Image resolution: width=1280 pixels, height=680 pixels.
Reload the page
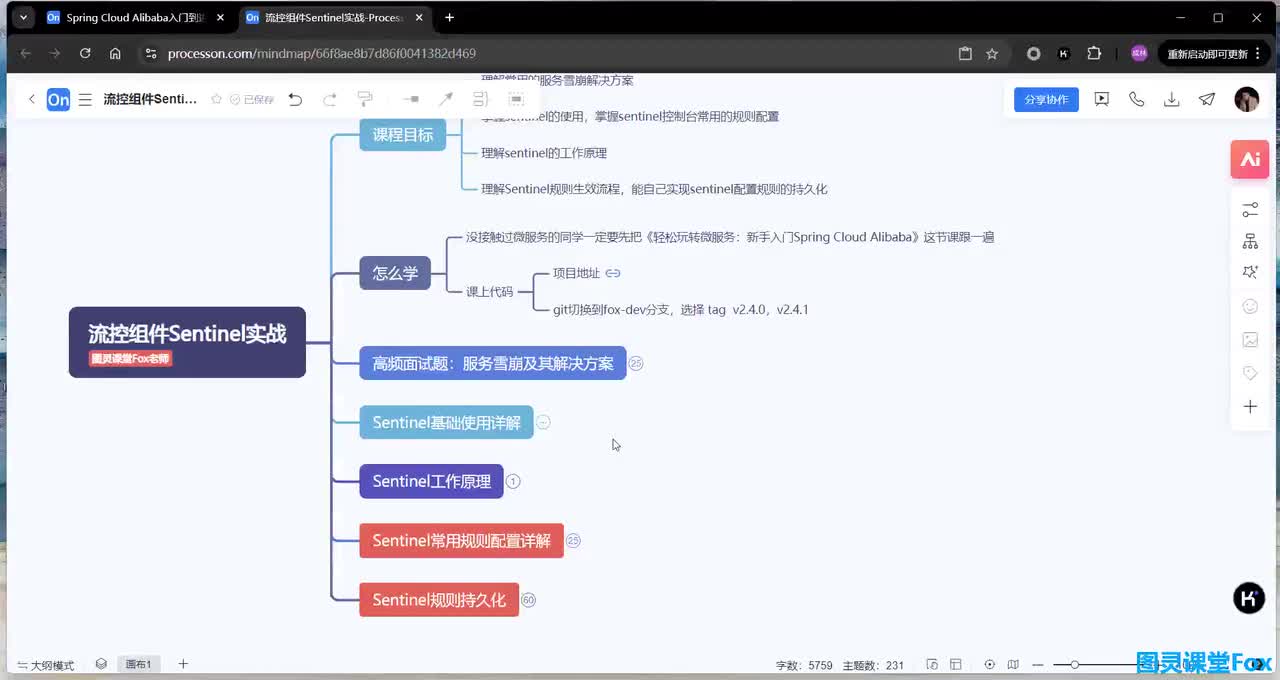pos(85,54)
